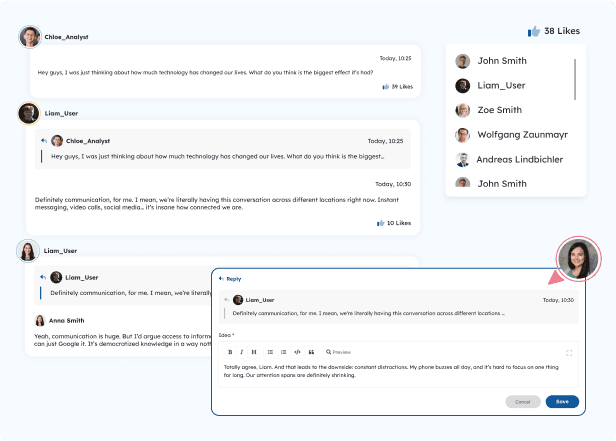Click the thumbs-up icon beside 38 Likes
Screen dimensions: 616x441
point(533,31)
